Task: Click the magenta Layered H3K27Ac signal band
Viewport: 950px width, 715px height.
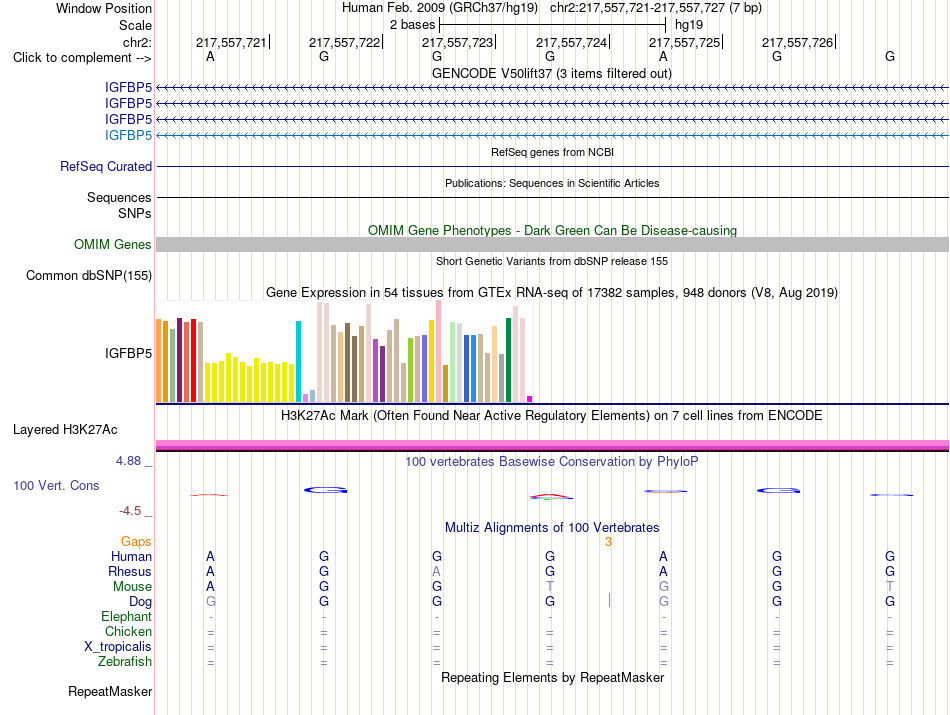Action: click(x=552, y=445)
